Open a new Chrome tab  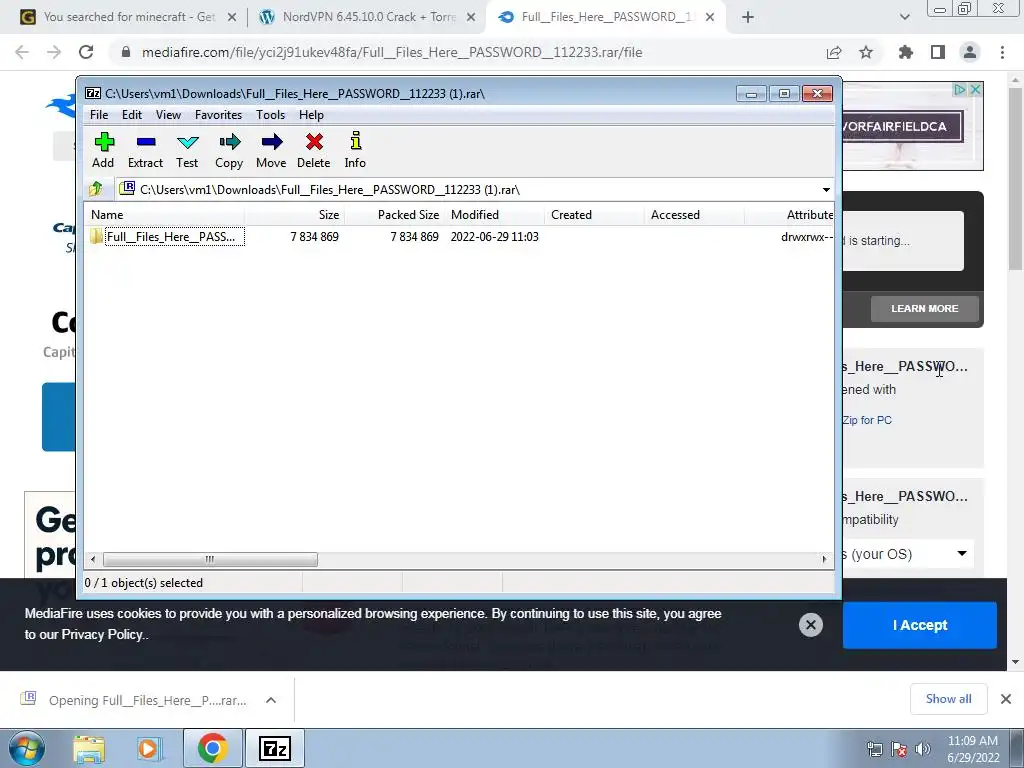point(748,18)
